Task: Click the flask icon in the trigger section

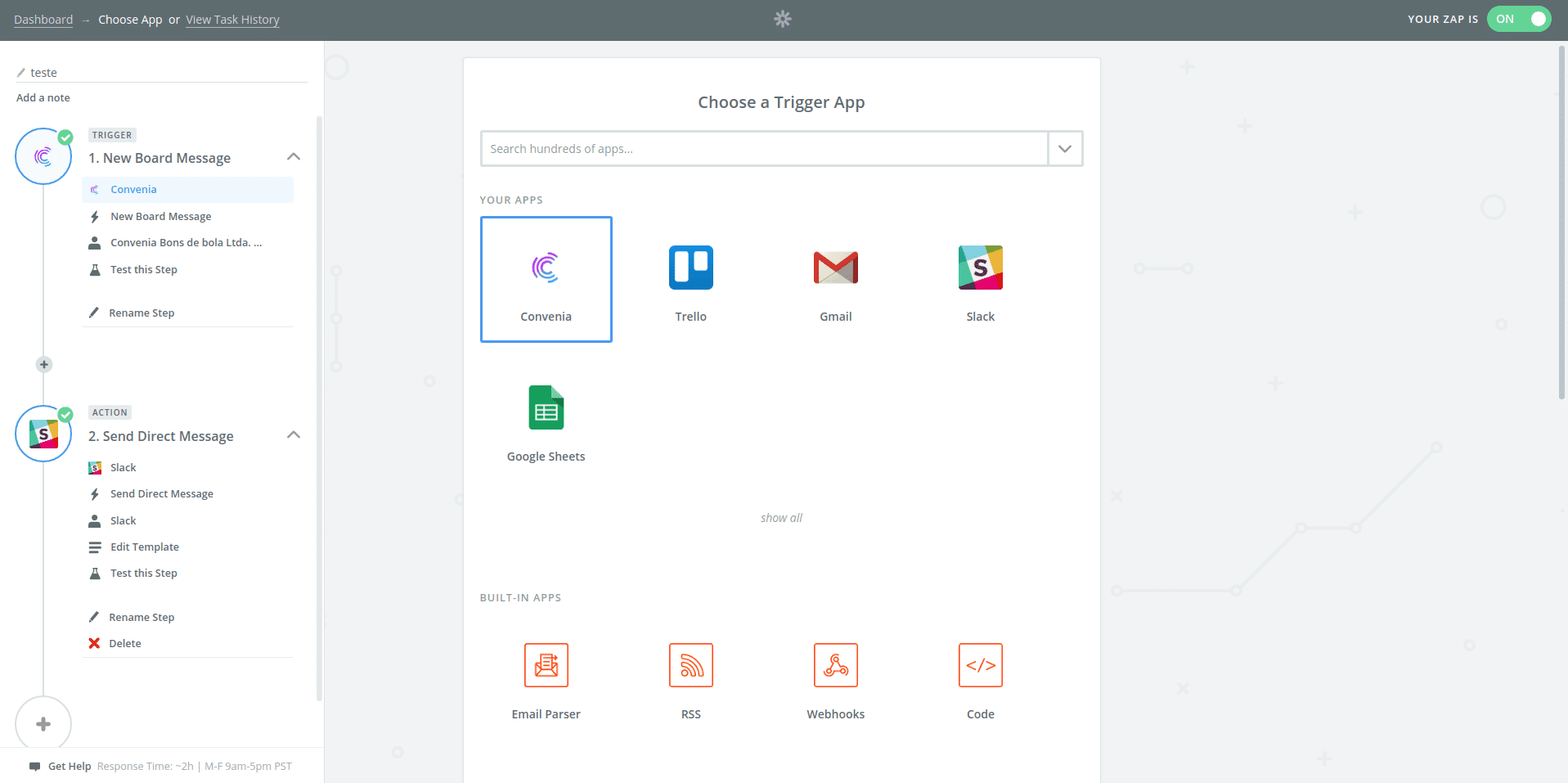Action: [x=94, y=270]
